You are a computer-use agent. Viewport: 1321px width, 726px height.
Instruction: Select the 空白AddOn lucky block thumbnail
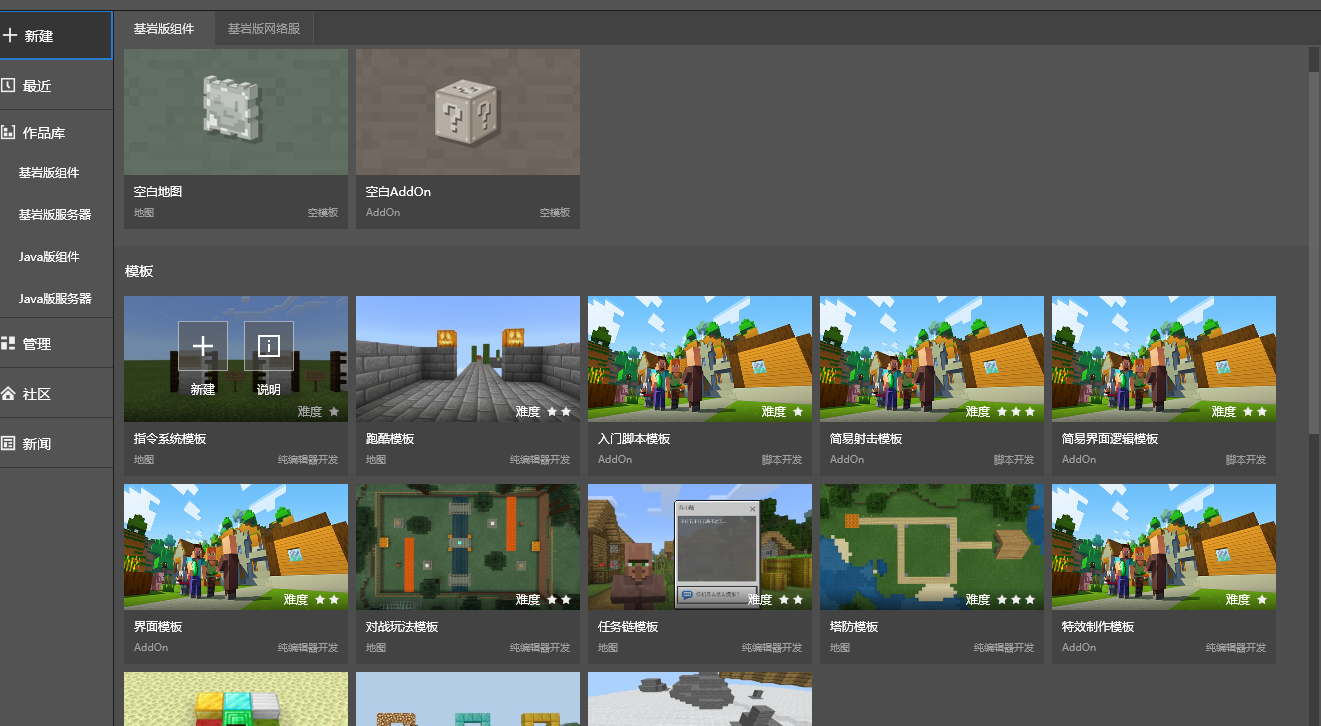[x=468, y=112]
